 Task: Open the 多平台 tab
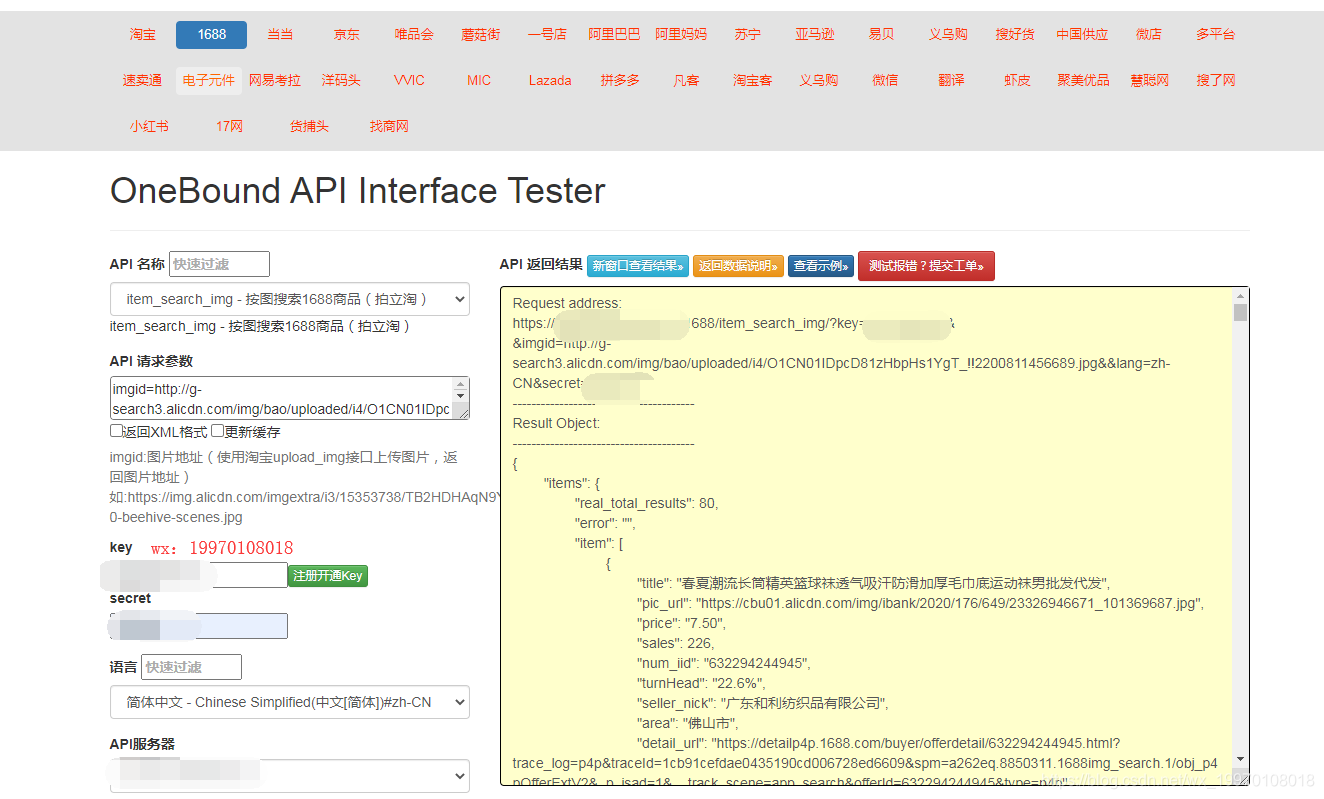click(x=1215, y=34)
